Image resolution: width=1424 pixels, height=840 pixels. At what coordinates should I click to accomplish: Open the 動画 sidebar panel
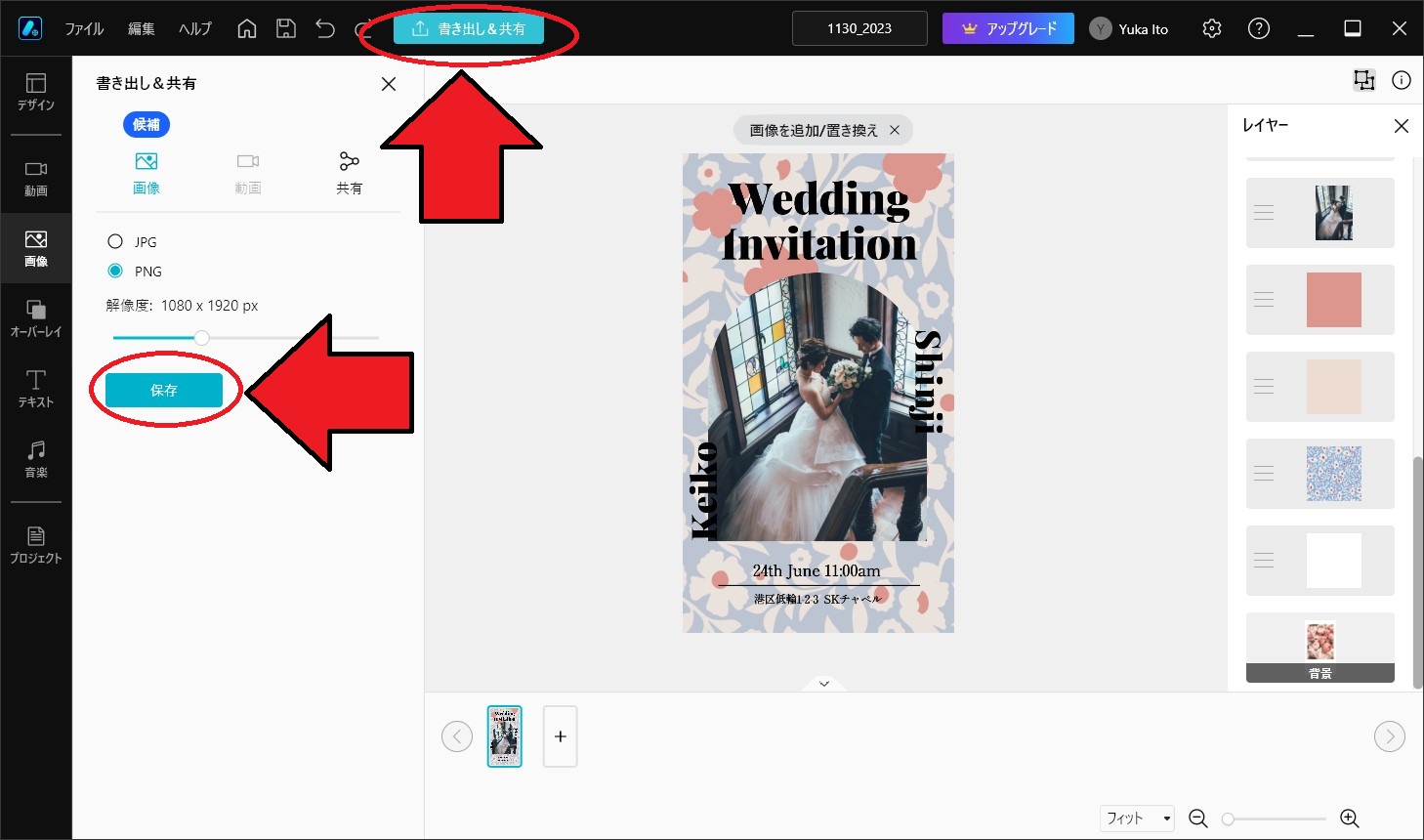(x=35, y=178)
